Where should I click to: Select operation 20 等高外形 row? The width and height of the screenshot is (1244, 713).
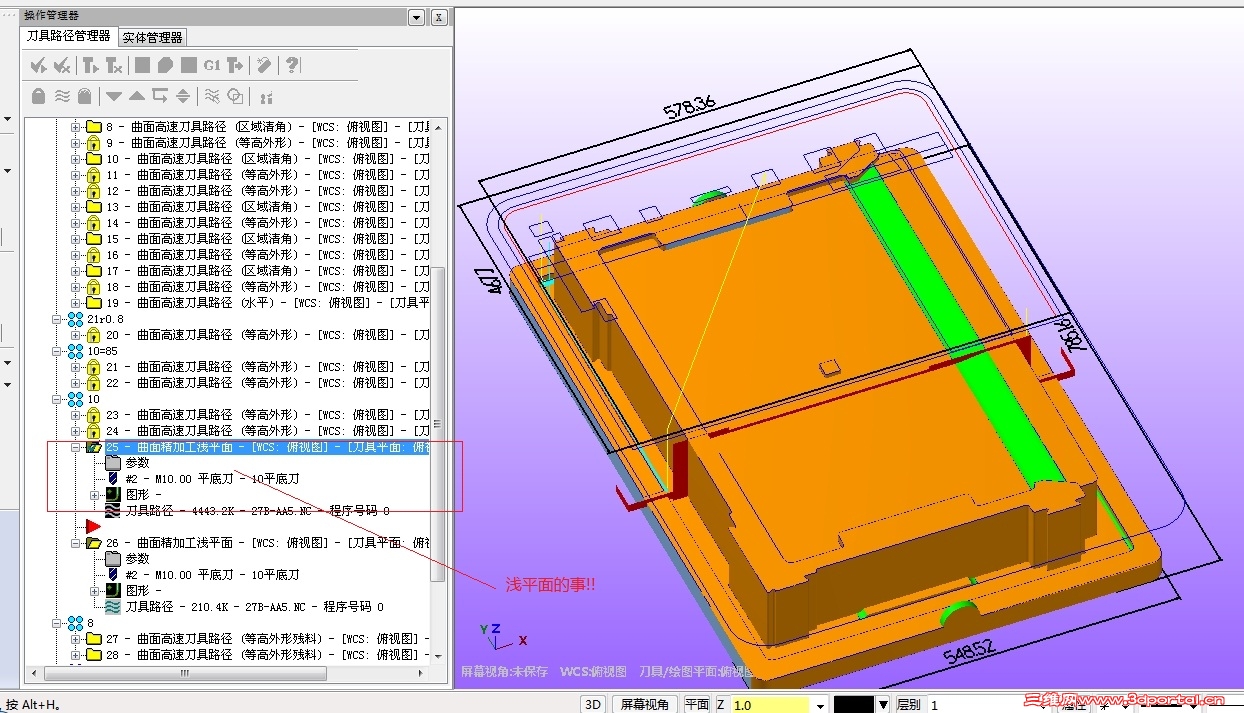[x=267, y=335]
